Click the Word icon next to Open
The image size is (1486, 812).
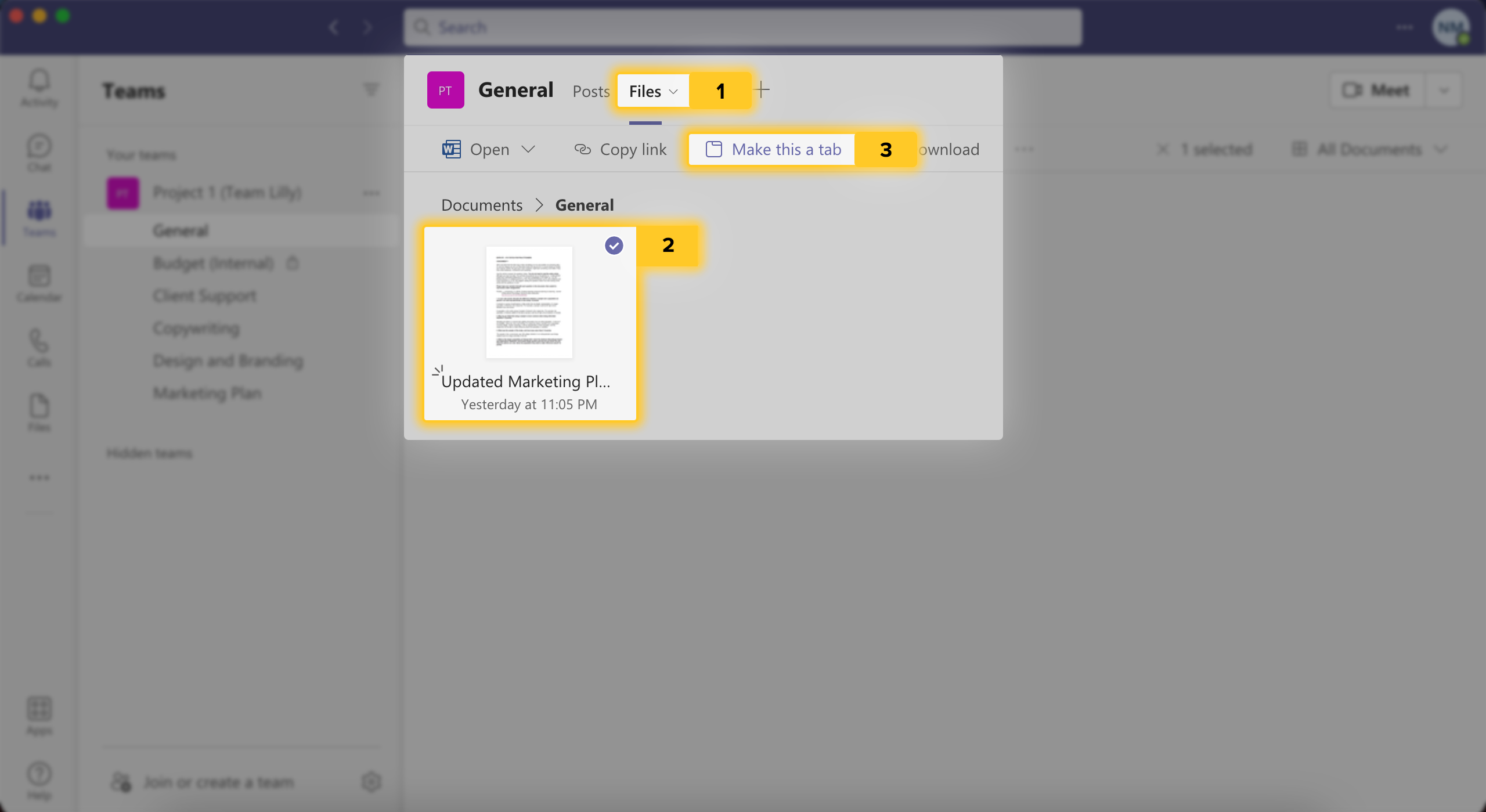(x=452, y=149)
